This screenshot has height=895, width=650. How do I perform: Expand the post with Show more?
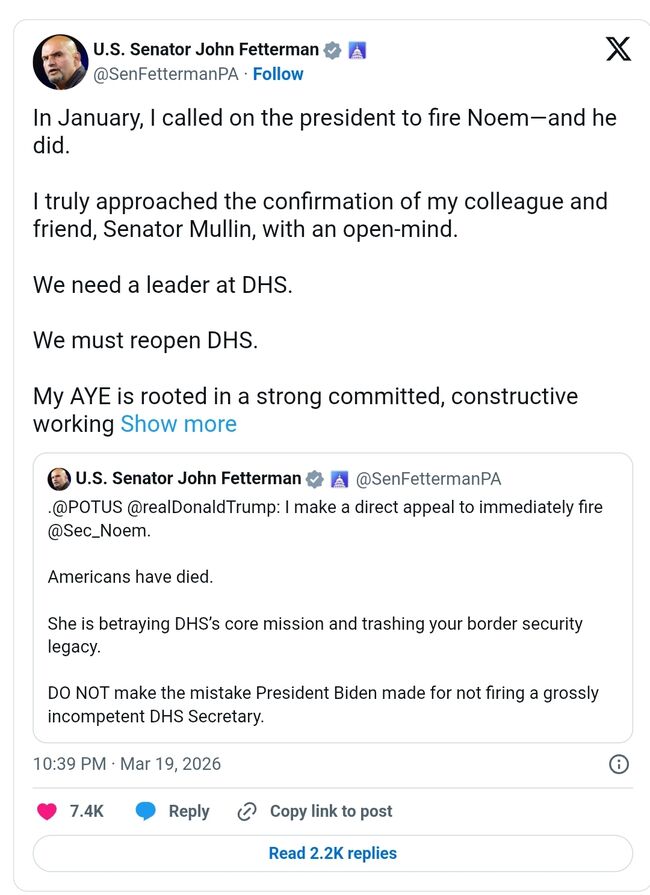(178, 424)
